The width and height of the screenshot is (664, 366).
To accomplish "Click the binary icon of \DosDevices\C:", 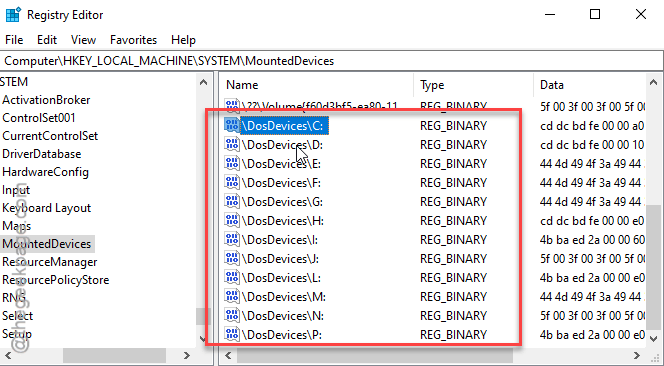I will (232, 125).
